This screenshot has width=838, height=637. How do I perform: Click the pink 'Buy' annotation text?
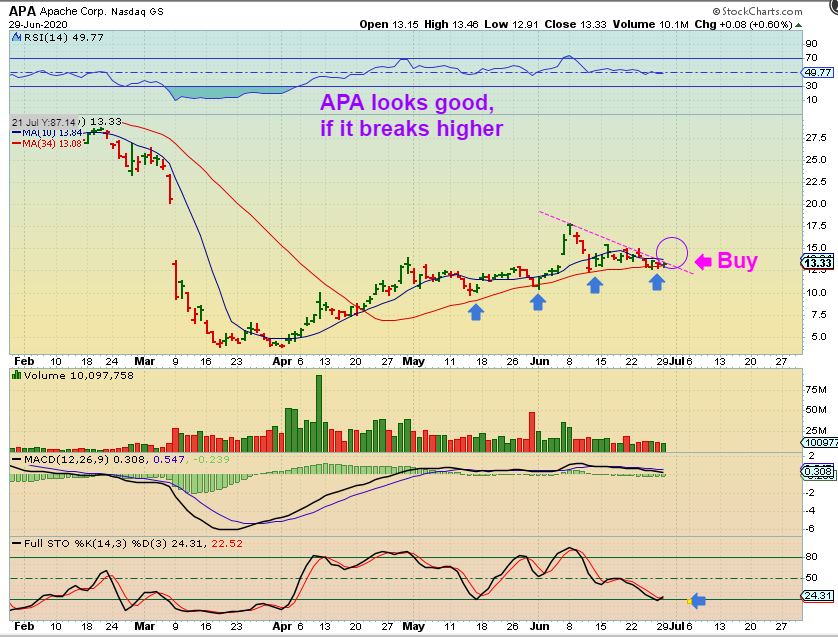point(738,261)
